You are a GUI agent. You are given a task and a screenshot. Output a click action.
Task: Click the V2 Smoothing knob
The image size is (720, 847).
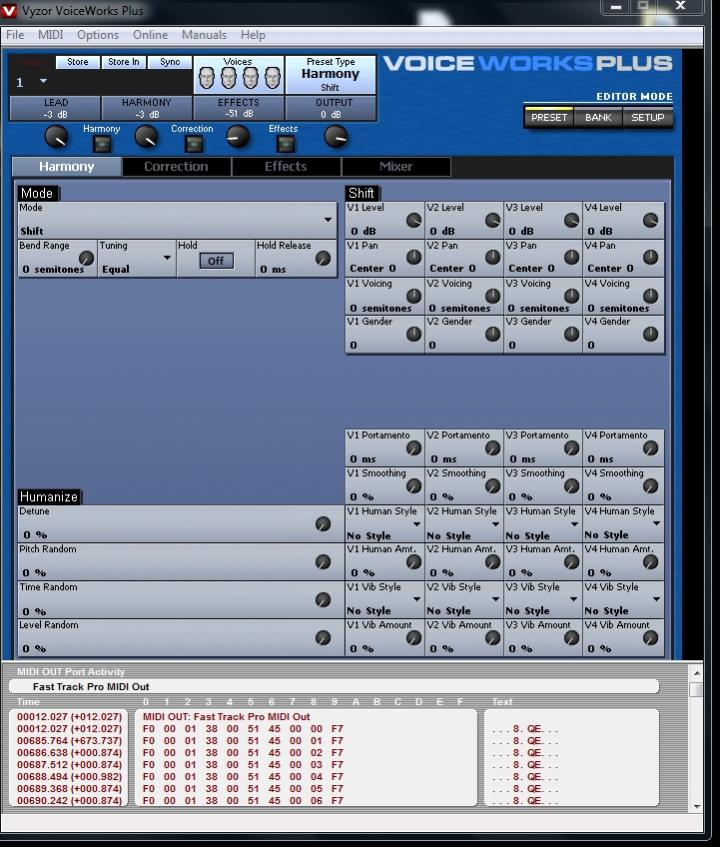493,486
